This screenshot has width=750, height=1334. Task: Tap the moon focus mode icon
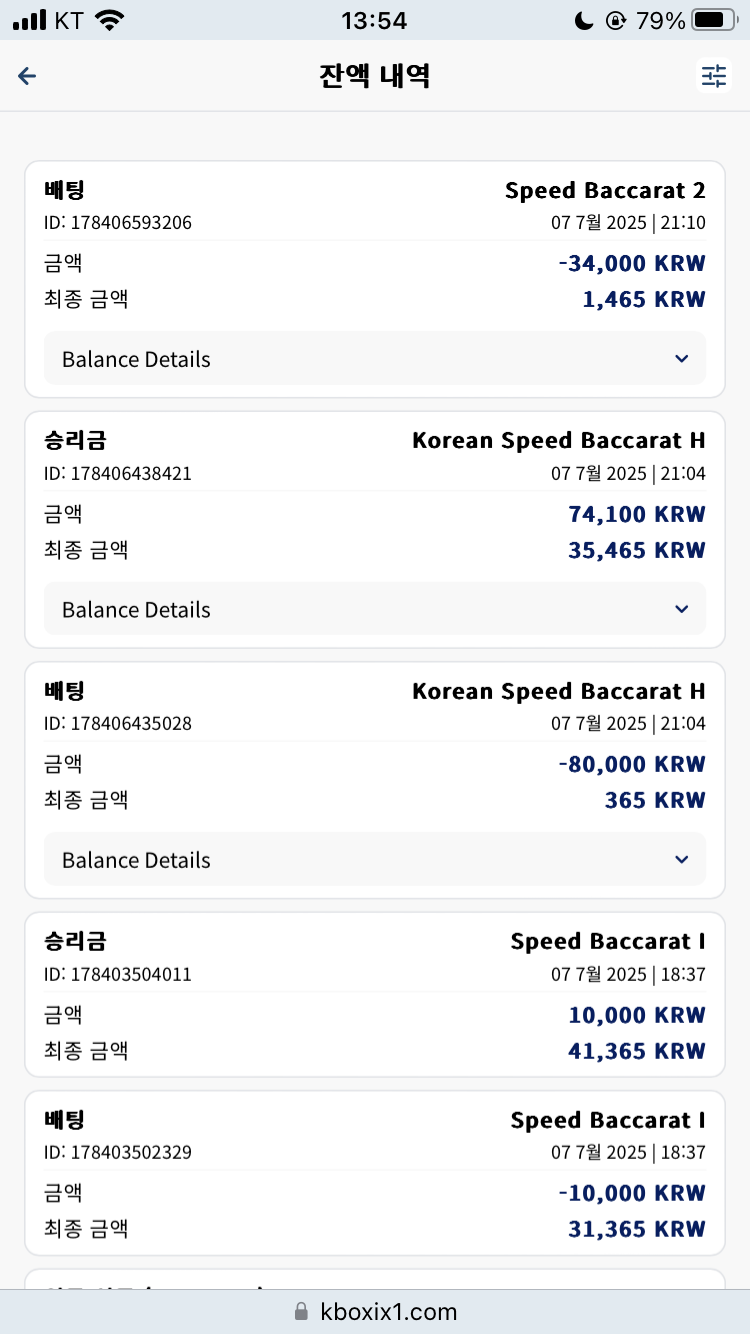tap(586, 20)
